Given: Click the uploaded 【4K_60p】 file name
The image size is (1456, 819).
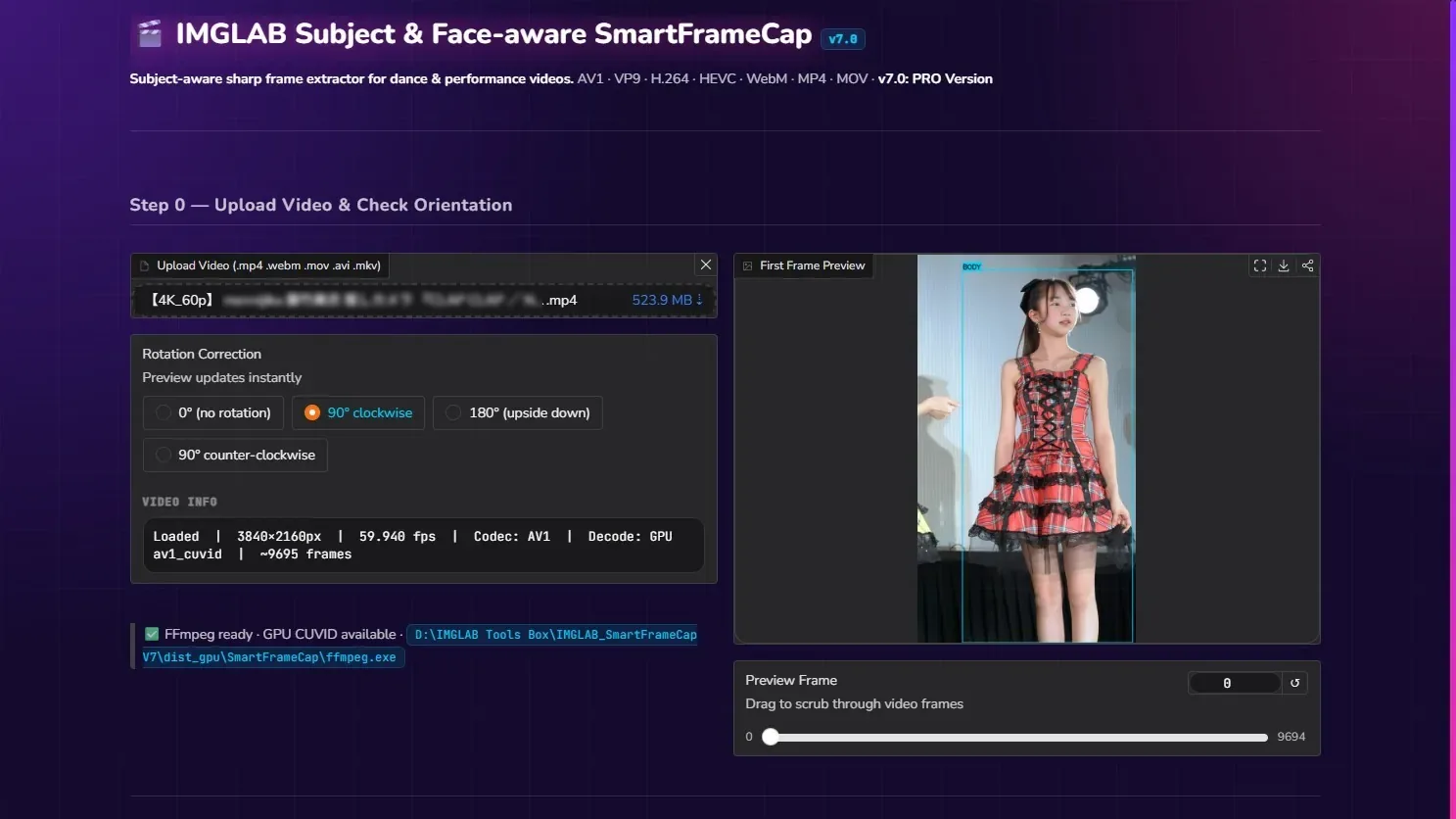Looking at the screenshot, I should pyautogui.click(x=363, y=300).
